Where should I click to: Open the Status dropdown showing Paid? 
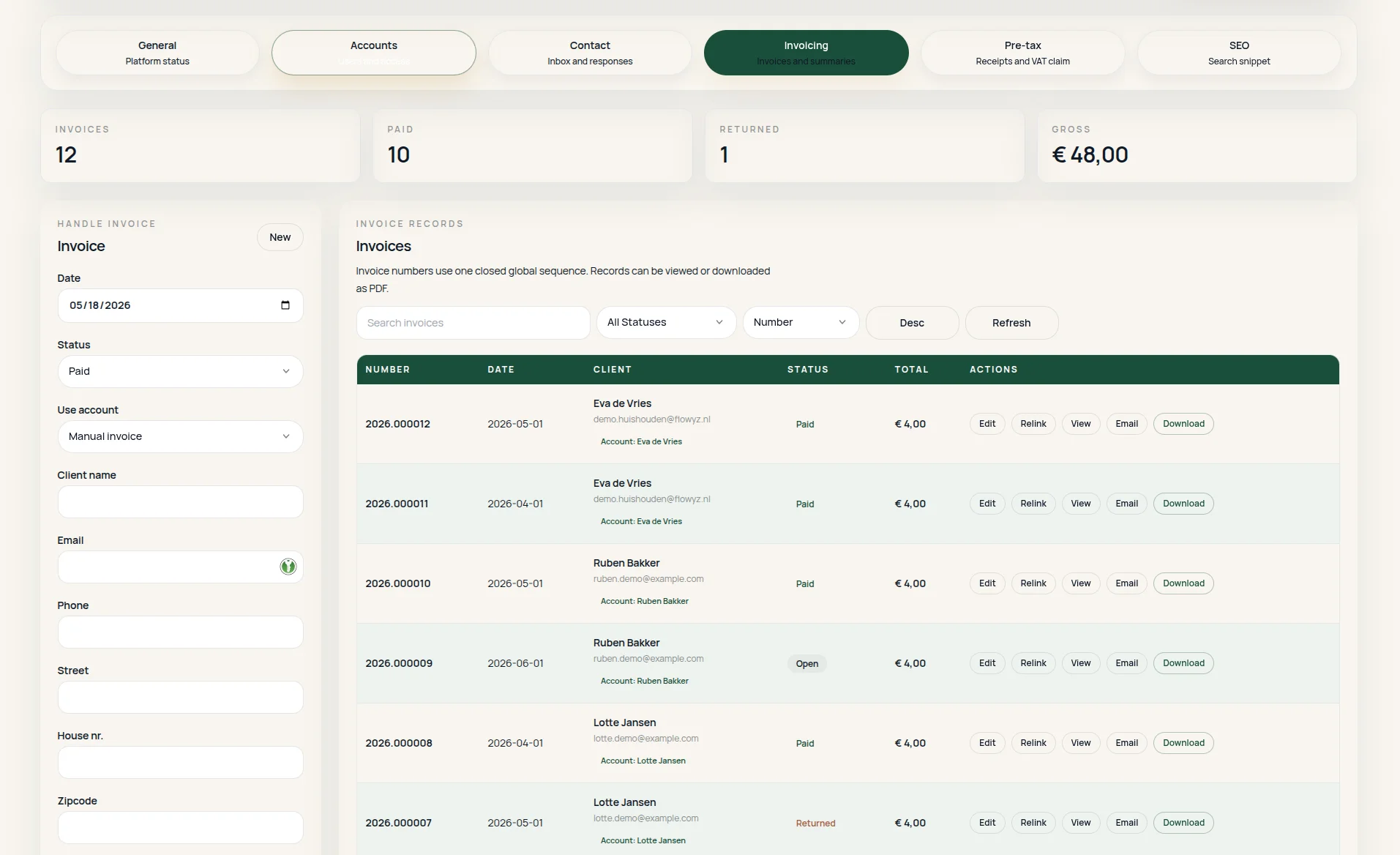(180, 371)
